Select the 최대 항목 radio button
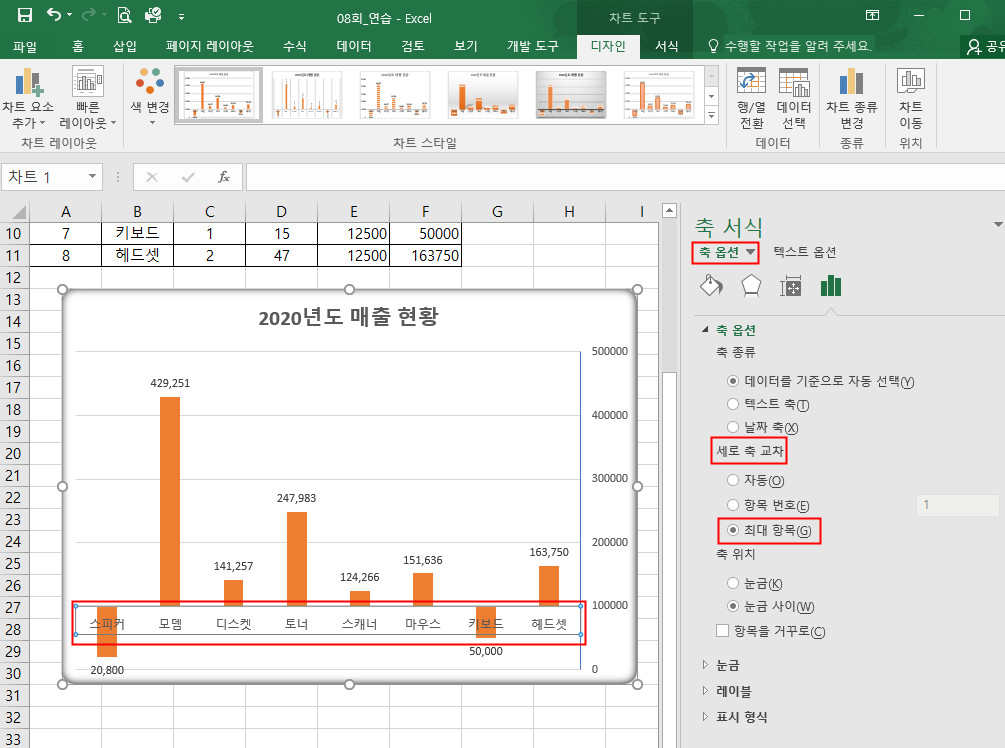1005x748 pixels. 733,530
